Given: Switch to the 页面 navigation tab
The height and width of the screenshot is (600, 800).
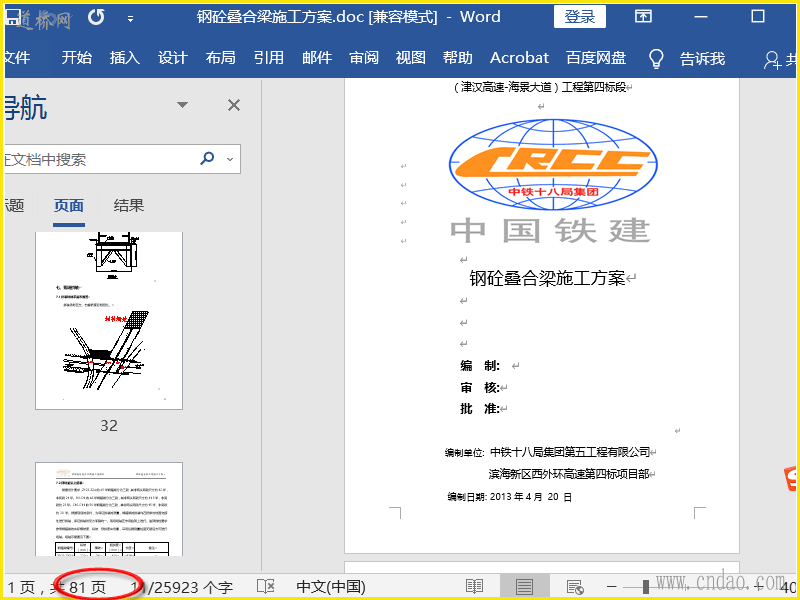Looking at the screenshot, I should click(69, 206).
